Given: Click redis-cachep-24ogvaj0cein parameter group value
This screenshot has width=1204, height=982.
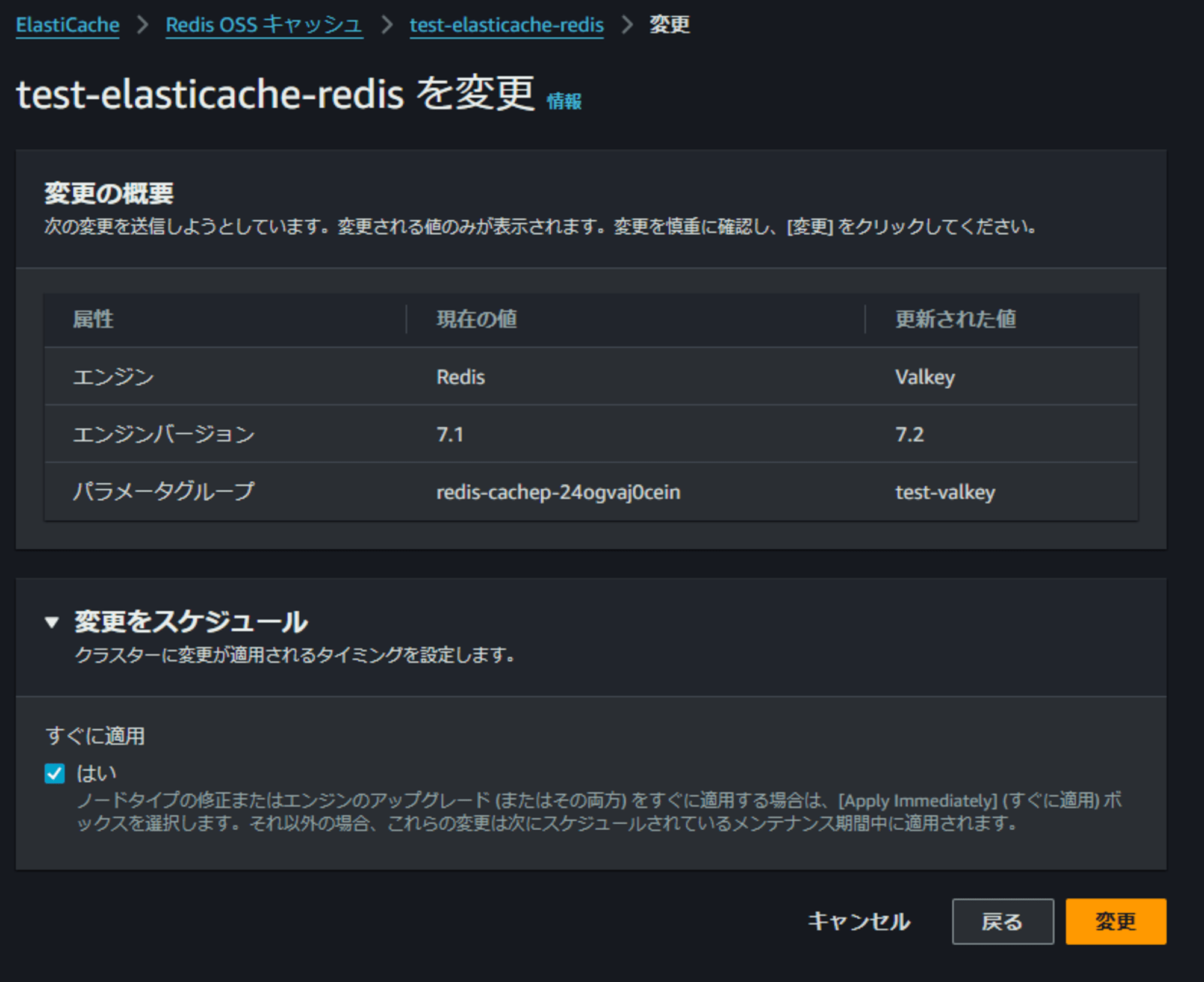Looking at the screenshot, I should pyautogui.click(x=558, y=492).
